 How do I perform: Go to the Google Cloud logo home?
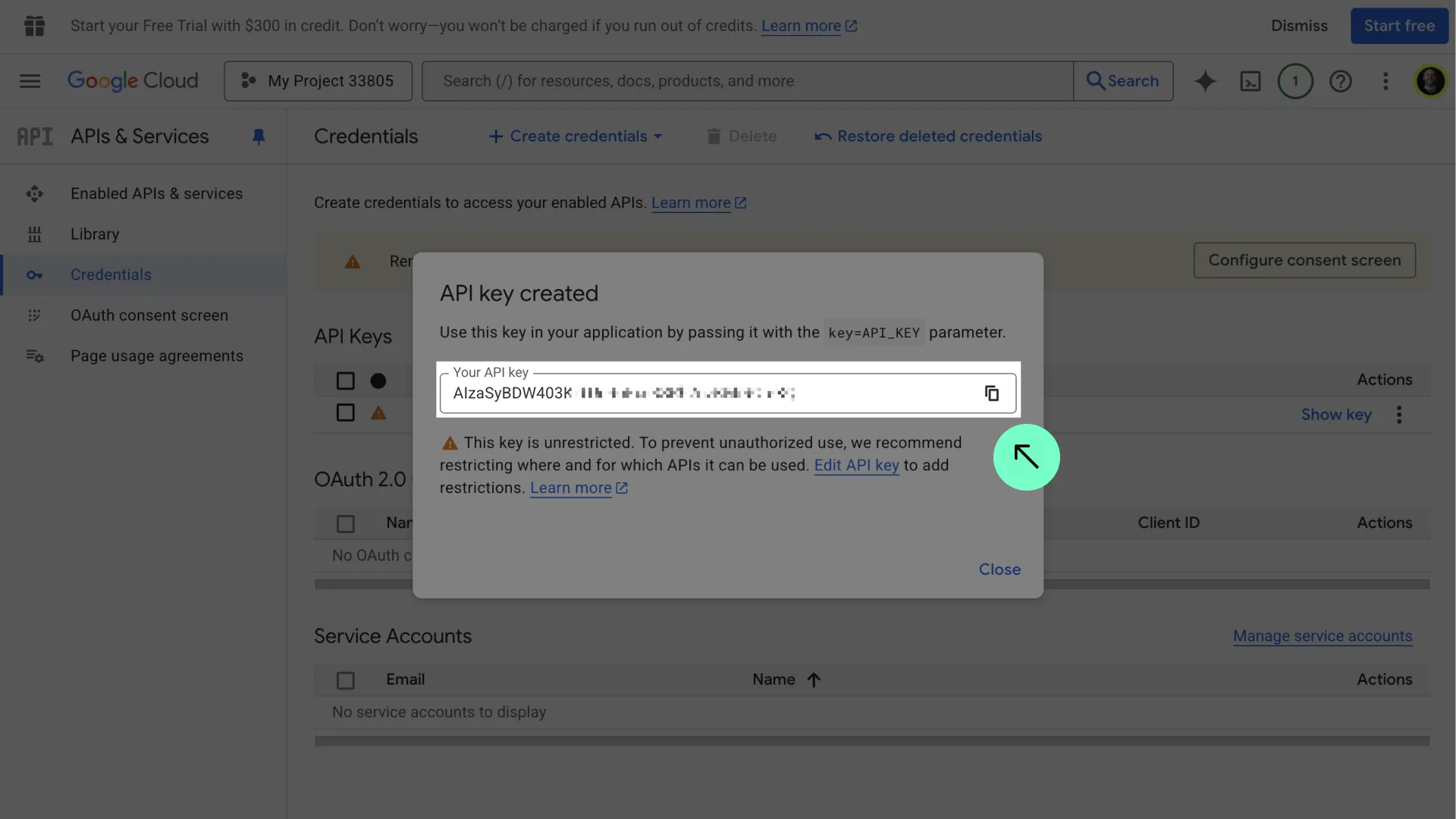point(133,81)
